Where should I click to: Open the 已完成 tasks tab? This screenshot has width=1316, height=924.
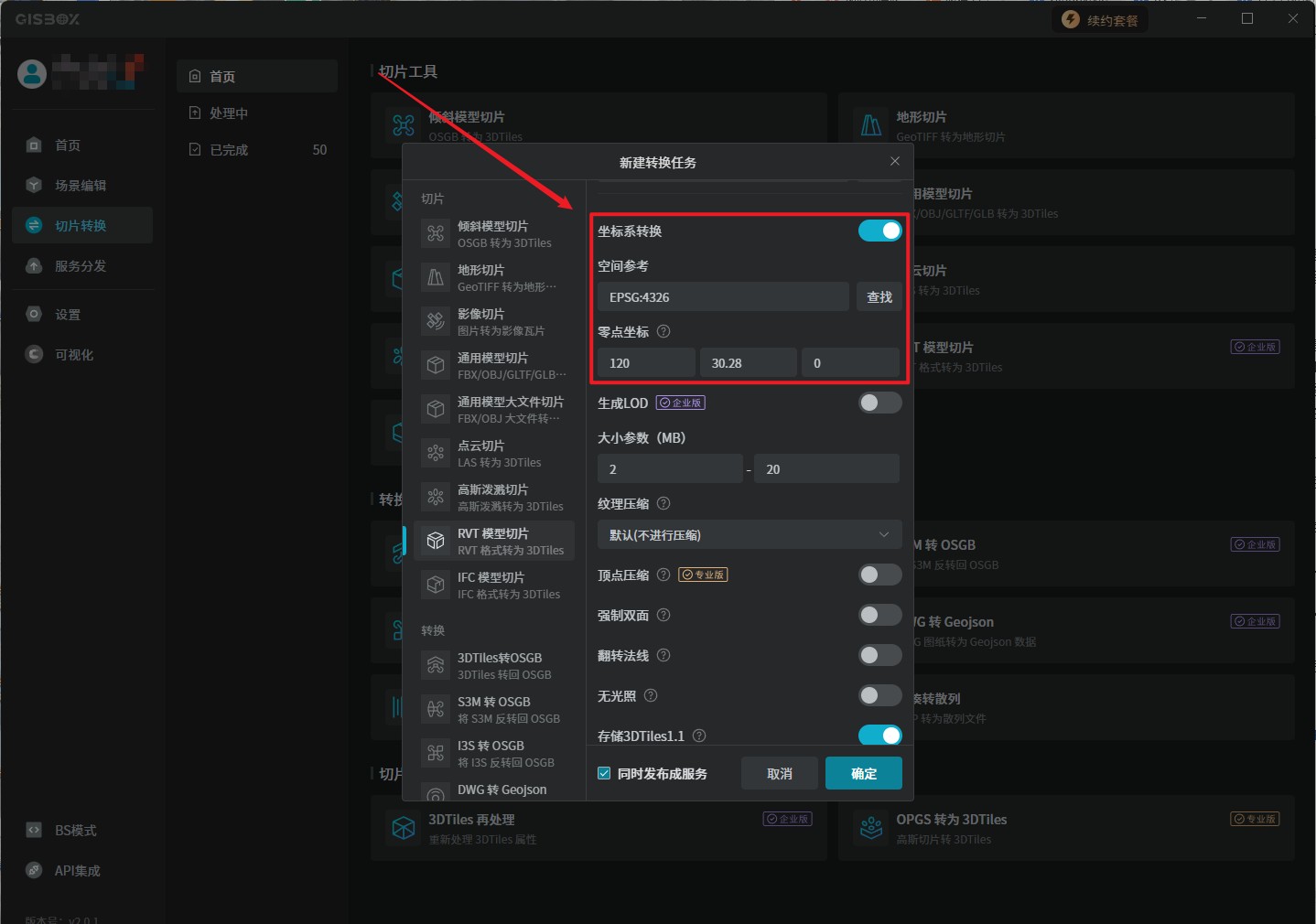(x=229, y=149)
